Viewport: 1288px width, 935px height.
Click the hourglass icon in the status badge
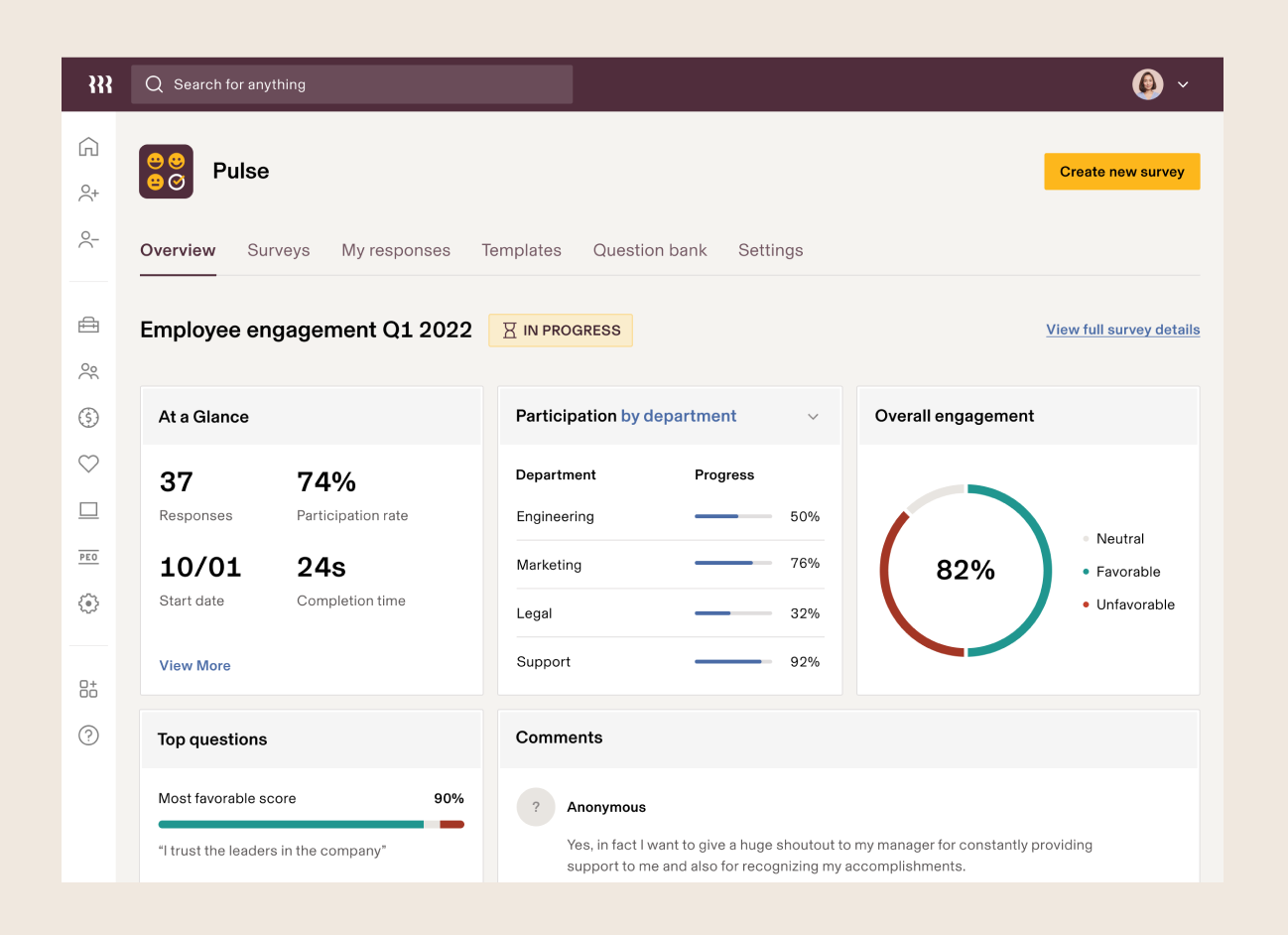pos(509,331)
